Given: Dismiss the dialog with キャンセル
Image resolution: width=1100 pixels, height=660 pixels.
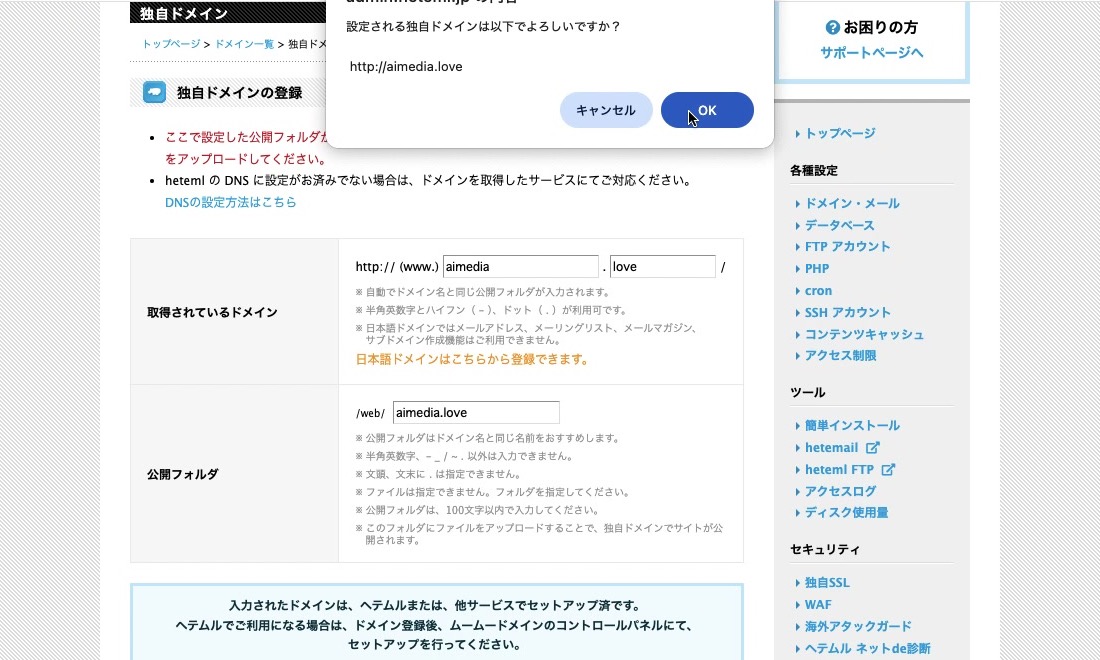Looking at the screenshot, I should (x=606, y=110).
